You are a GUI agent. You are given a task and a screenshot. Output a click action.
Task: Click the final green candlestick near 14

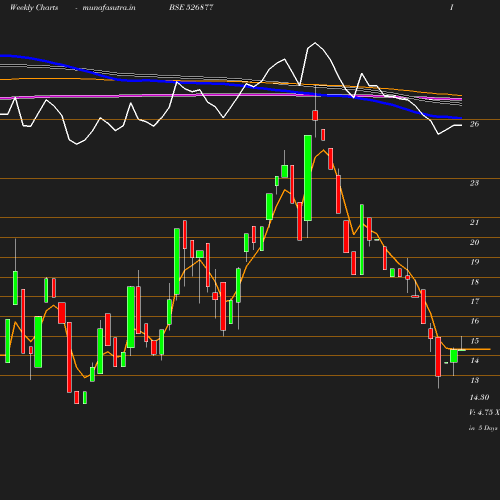click(454, 356)
